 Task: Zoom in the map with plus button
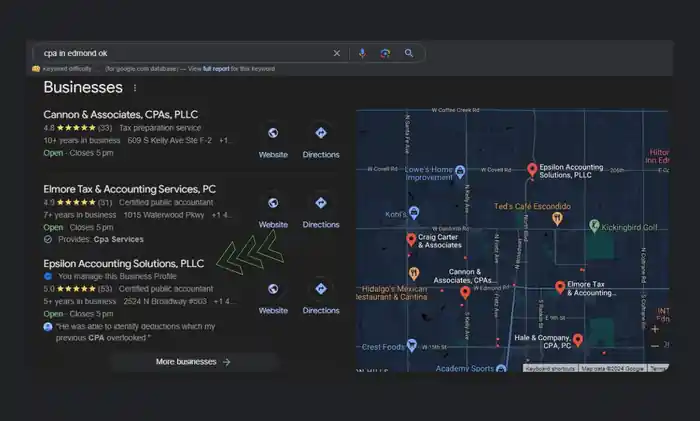click(655, 329)
